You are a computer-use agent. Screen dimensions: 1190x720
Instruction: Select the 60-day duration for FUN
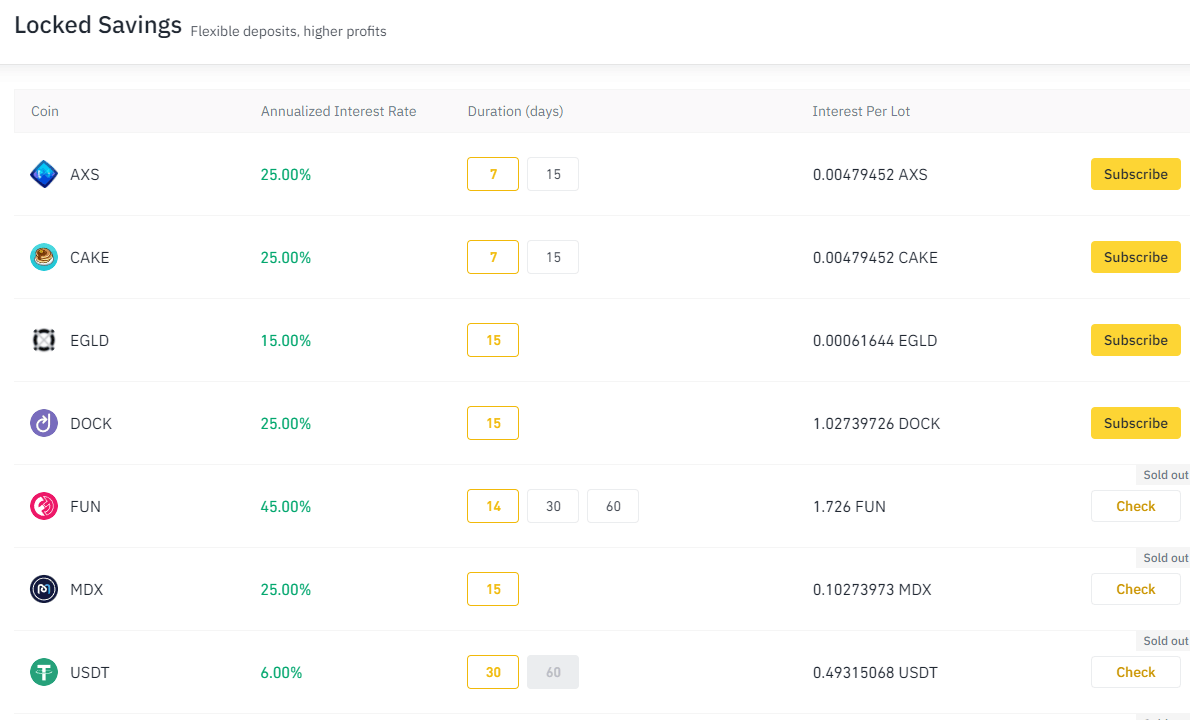(612, 506)
